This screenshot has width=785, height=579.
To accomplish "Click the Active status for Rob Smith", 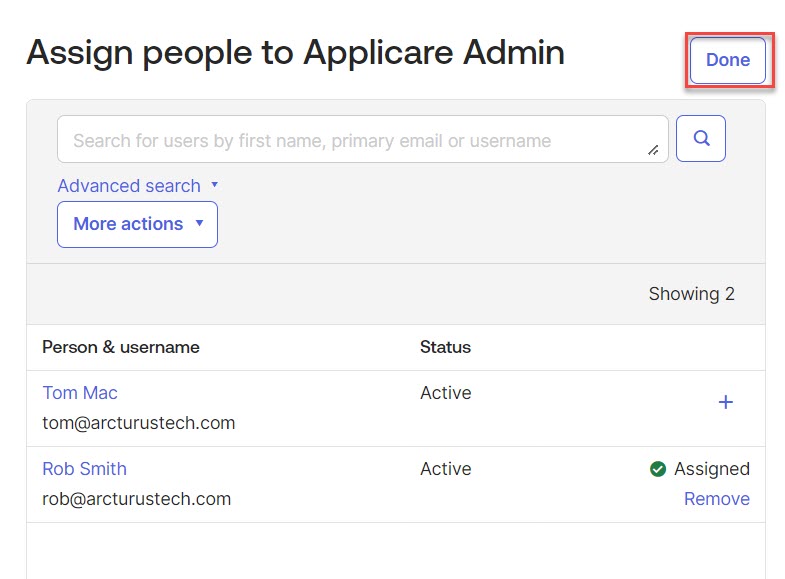I will 445,469.
